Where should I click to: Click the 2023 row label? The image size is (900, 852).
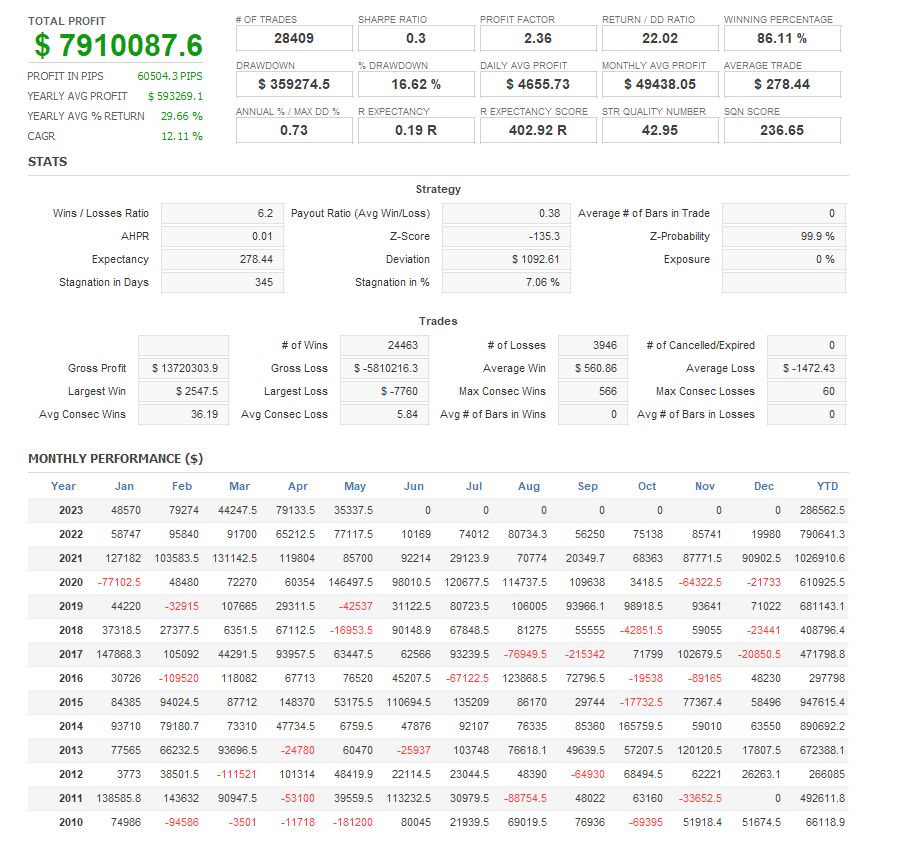point(71,510)
